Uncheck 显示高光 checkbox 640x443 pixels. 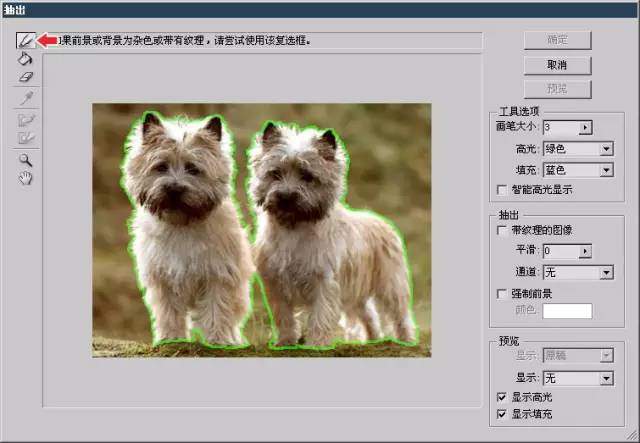click(x=502, y=397)
